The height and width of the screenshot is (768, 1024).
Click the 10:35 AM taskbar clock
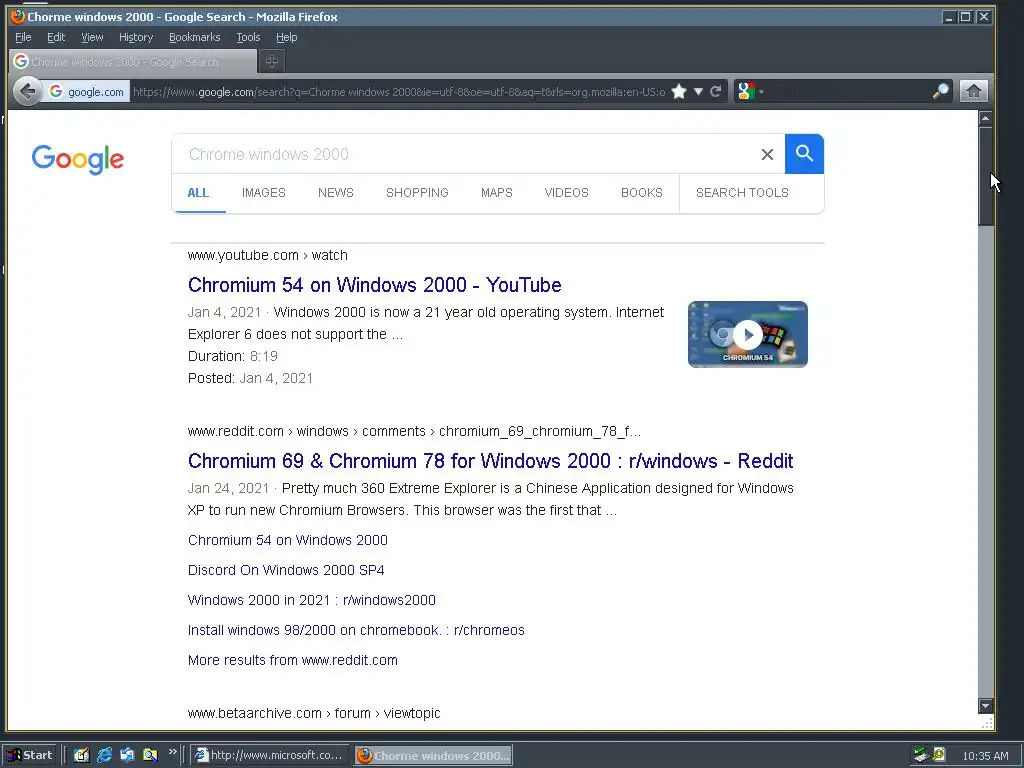(985, 756)
